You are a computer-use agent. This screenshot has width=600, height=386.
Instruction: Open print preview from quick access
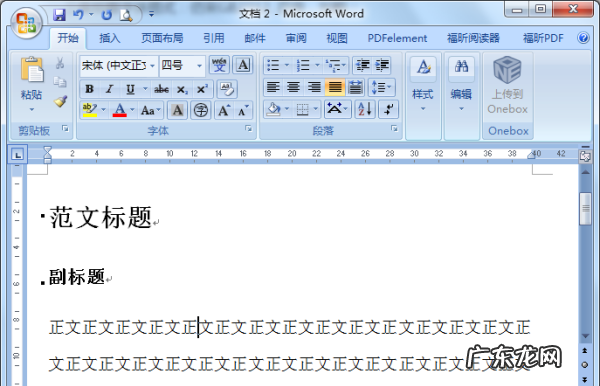click(x=126, y=15)
